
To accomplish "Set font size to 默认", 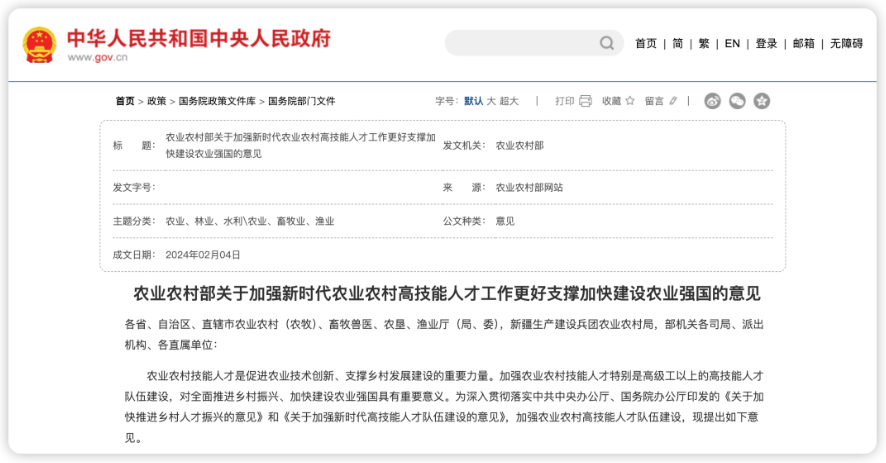I will [x=474, y=101].
